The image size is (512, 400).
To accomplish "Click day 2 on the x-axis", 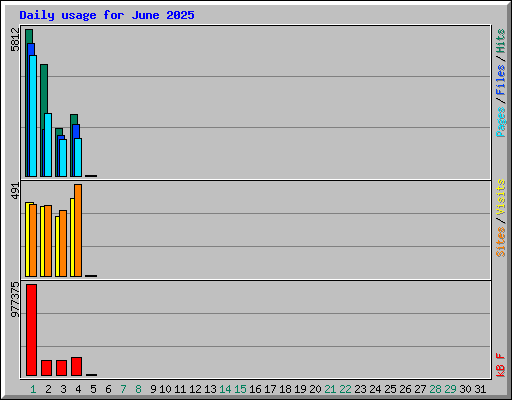I will point(48,389).
